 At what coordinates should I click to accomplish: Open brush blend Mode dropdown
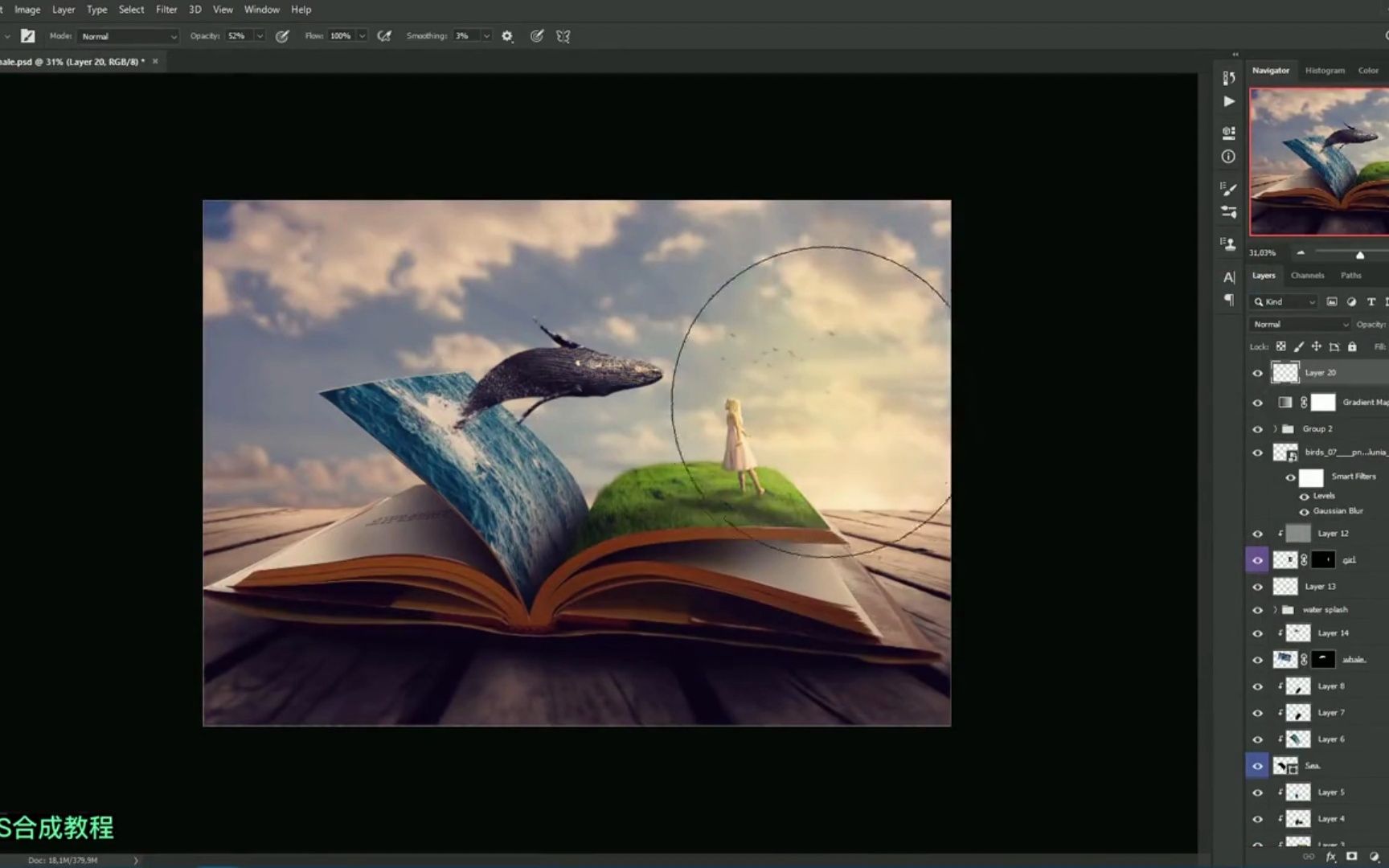pos(128,36)
